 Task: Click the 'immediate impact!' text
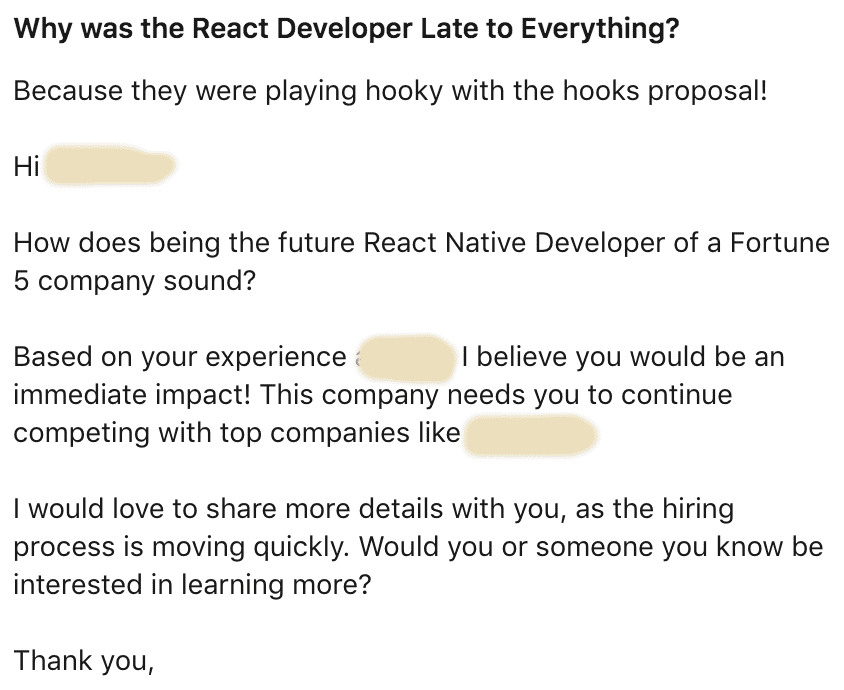pos(132,395)
